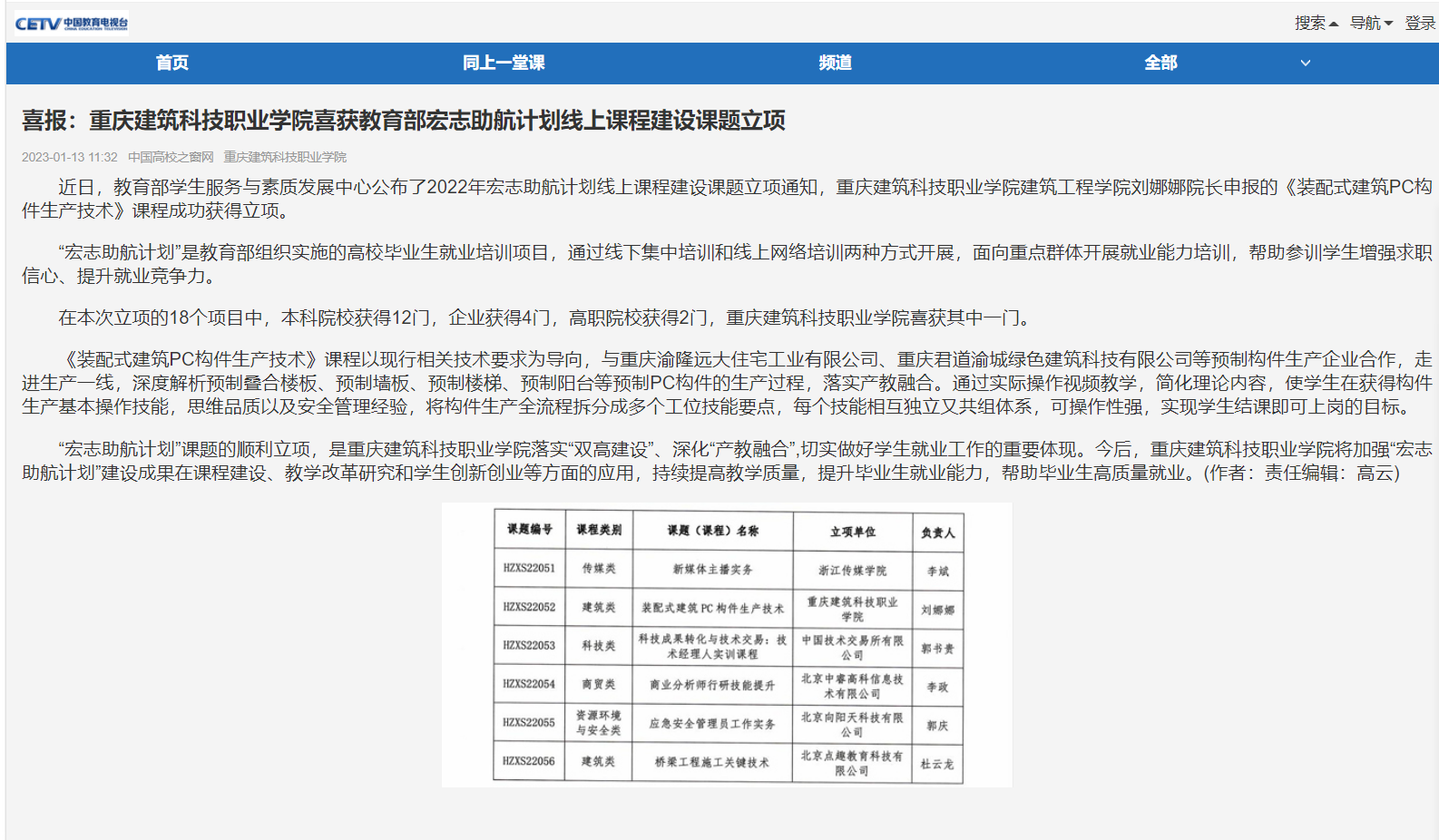
Task: Select 全部 in the blue navigation bar
Action: coord(1160,63)
